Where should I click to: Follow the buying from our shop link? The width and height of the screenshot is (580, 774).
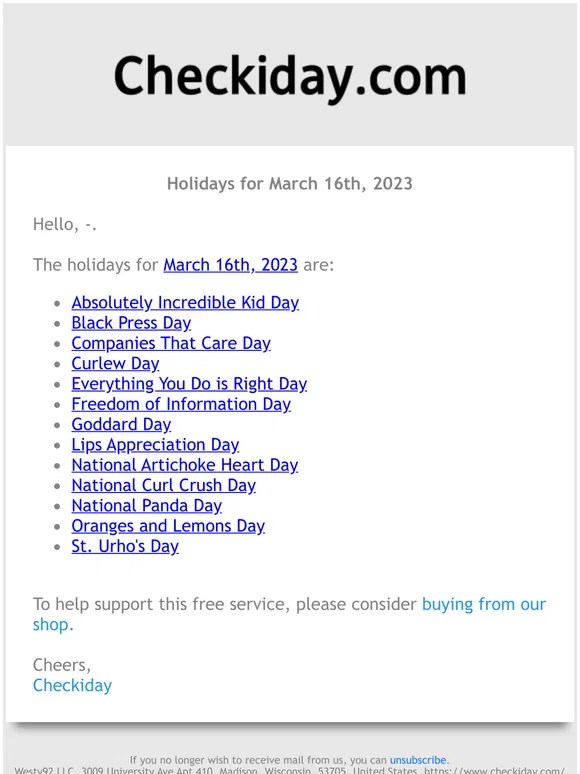(x=484, y=604)
